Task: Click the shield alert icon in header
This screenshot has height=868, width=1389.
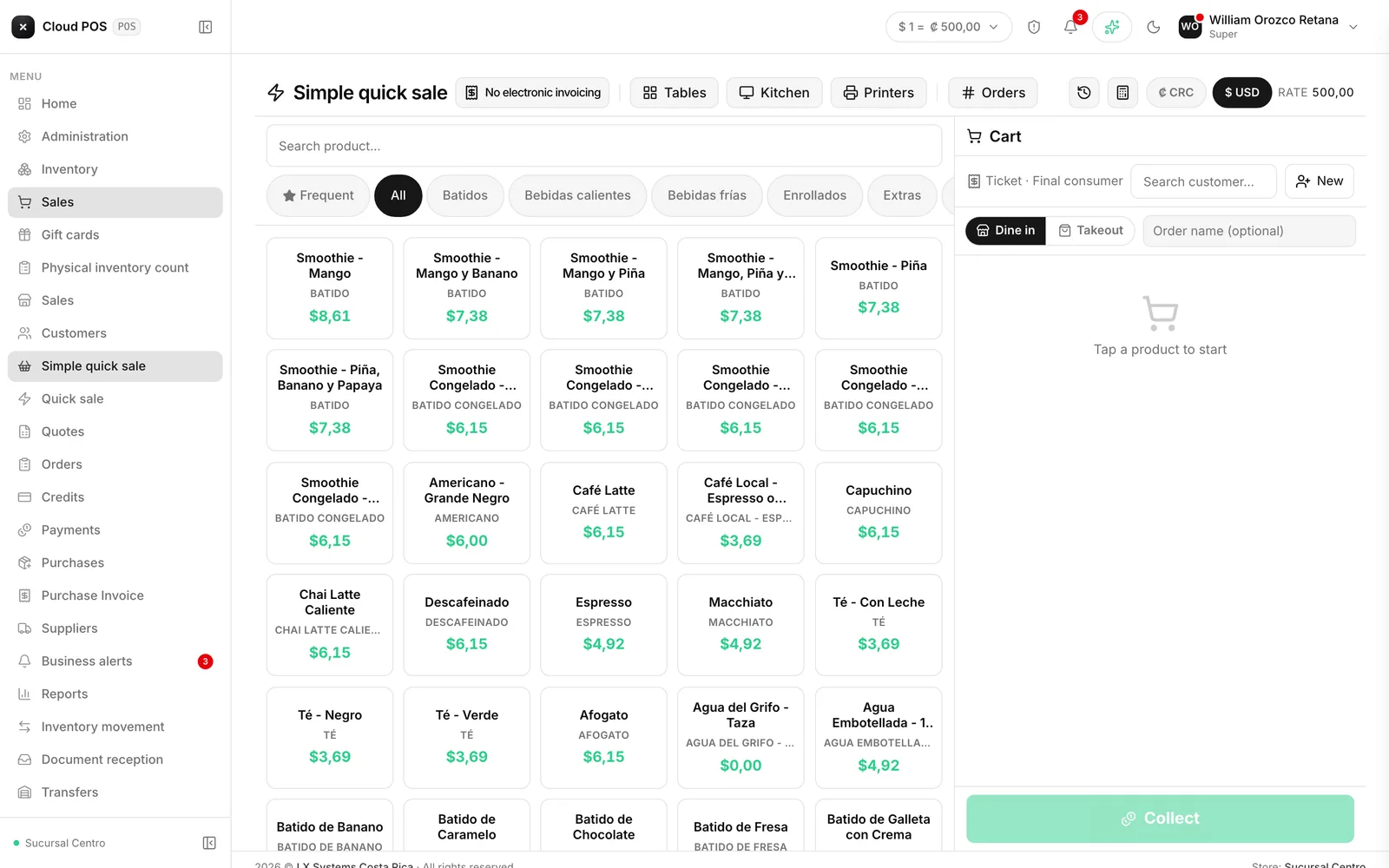Action: pos(1034,27)
